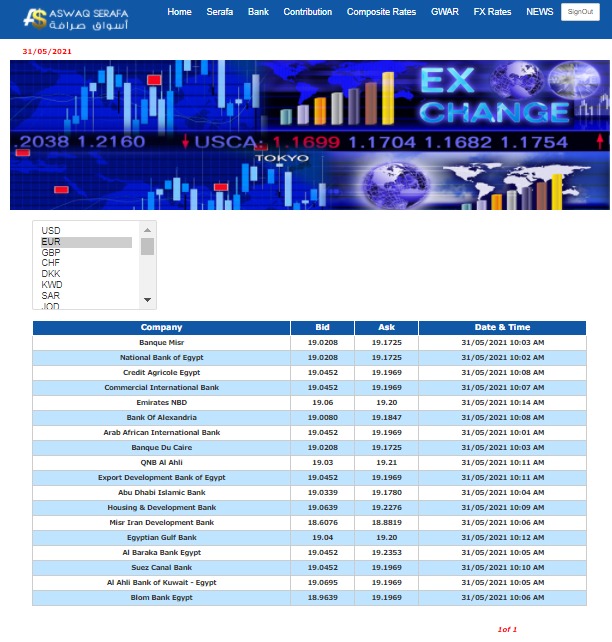Click Credit Agricole Egypt
The image size is (612, 642).
click(161, 373)
